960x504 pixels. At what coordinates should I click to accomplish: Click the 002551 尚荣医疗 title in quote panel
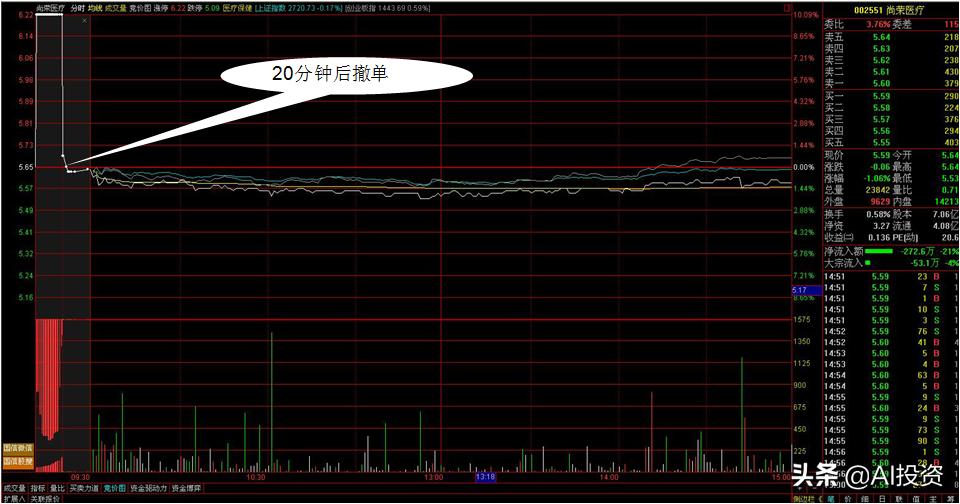coord(889,10)
